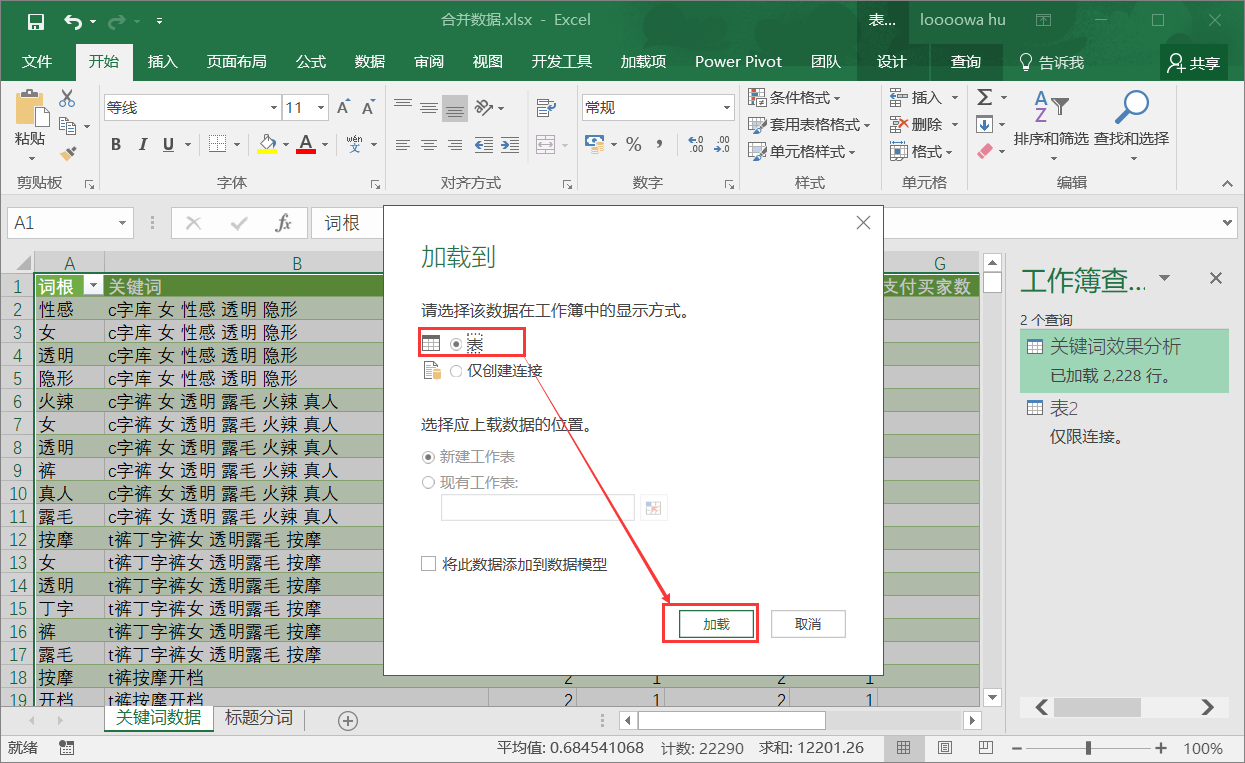The image size is (1245, 763).
Task: Open the 数据 ribbon tab
Action: pos(370,62)
